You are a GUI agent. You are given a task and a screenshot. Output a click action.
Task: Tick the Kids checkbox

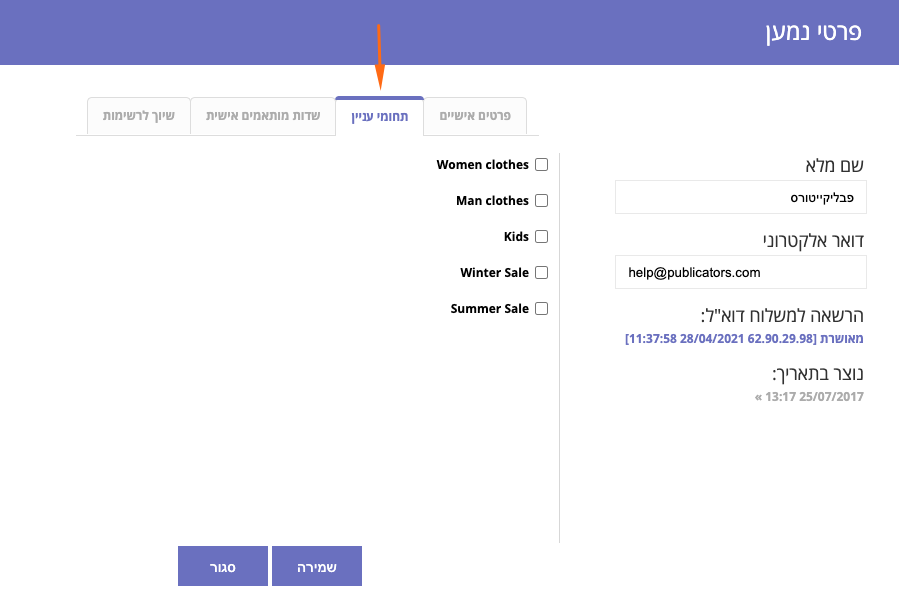tap(541, 237)
